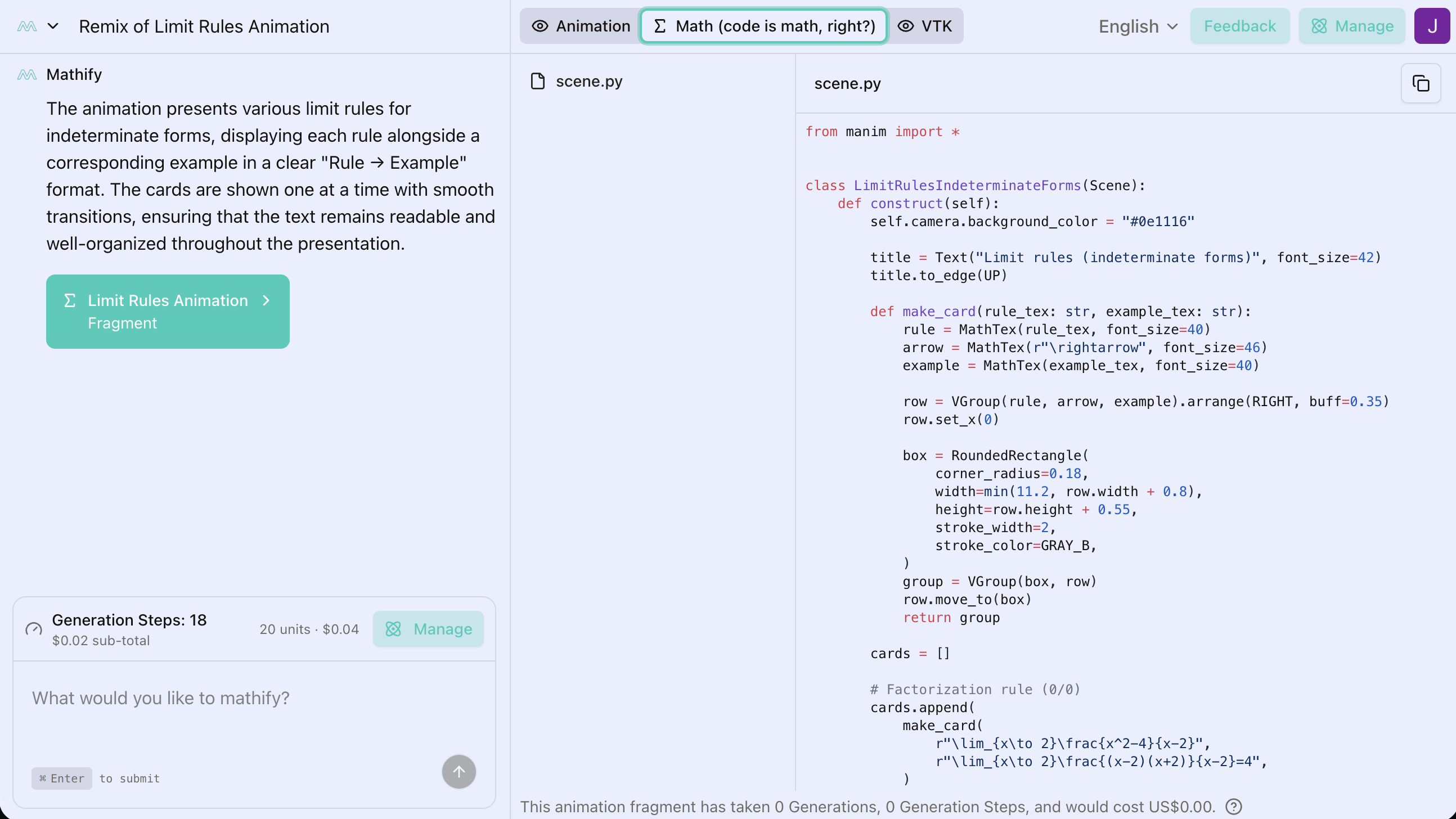Viewport: 1456px width, 819px height.
Task: Click Manage in generation steps panel
Action: [428, 629]
